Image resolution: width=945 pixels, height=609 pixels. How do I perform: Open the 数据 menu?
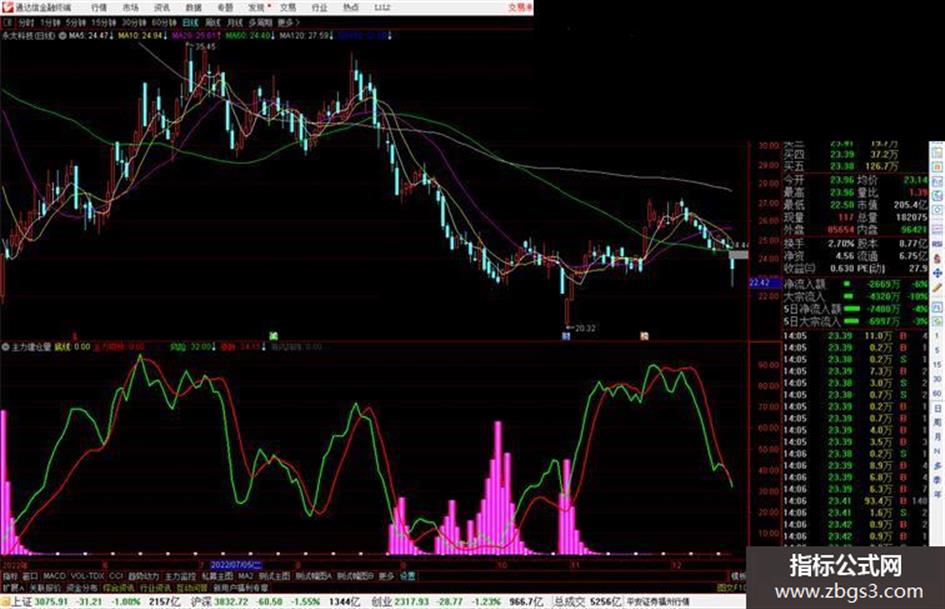193,8
